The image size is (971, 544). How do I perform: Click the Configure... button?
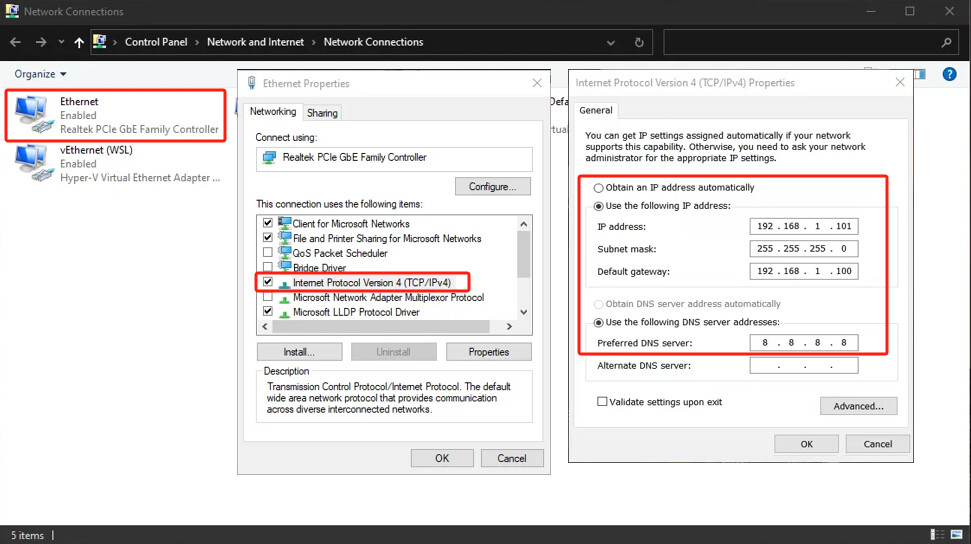492,187
